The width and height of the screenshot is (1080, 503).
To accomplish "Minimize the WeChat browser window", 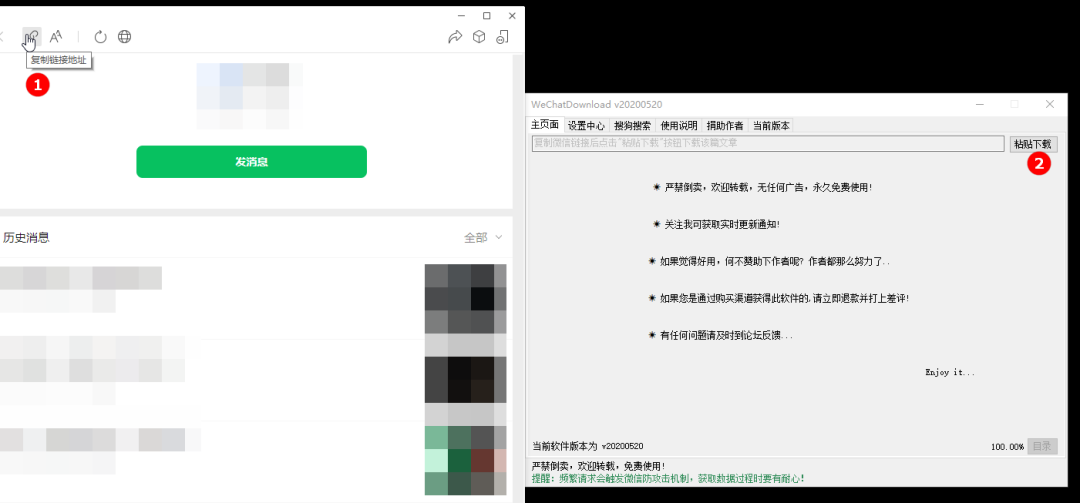I will (461, 15).
